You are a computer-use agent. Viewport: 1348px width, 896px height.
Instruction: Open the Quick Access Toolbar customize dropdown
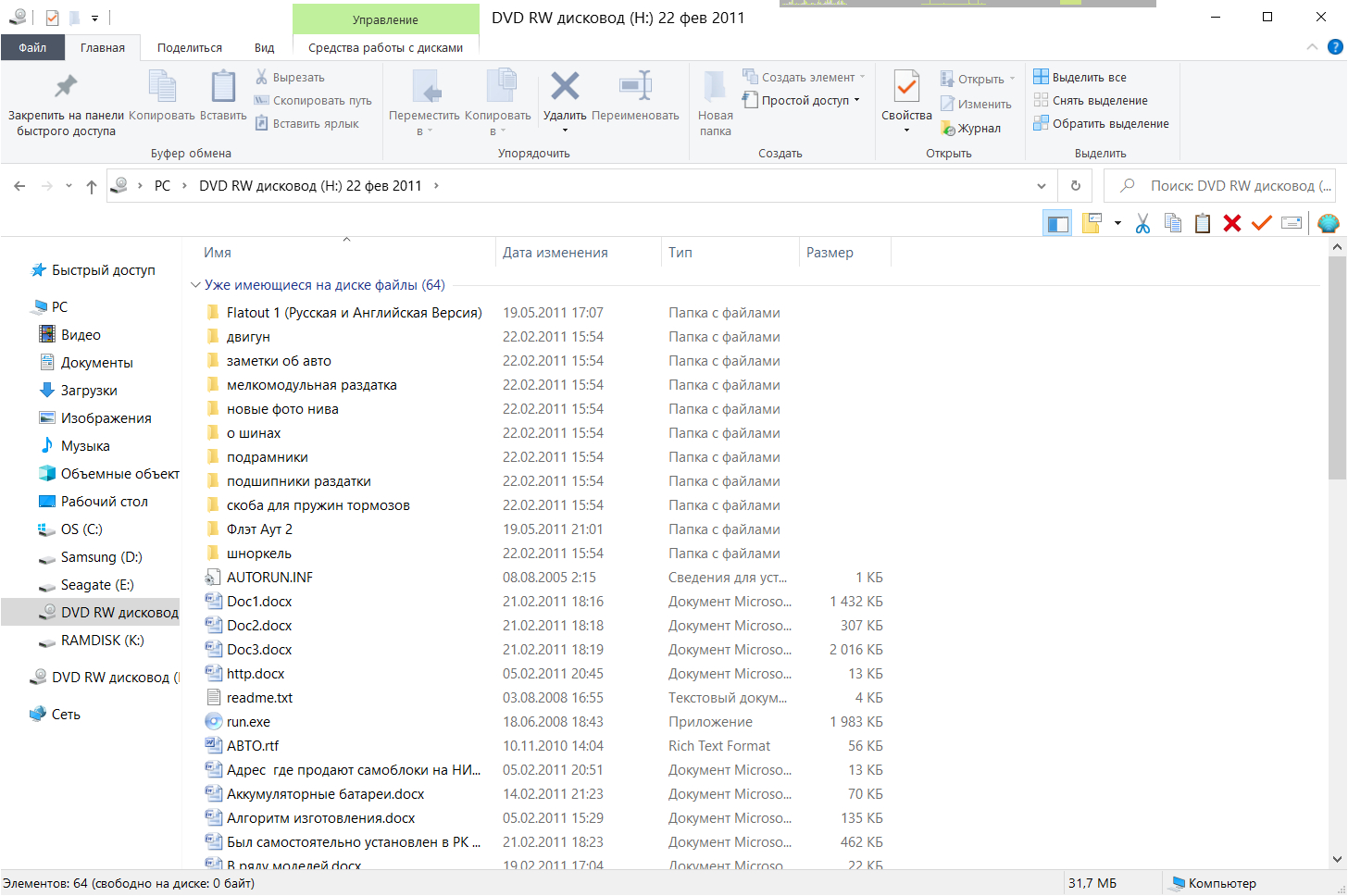(x=94, y=18)
